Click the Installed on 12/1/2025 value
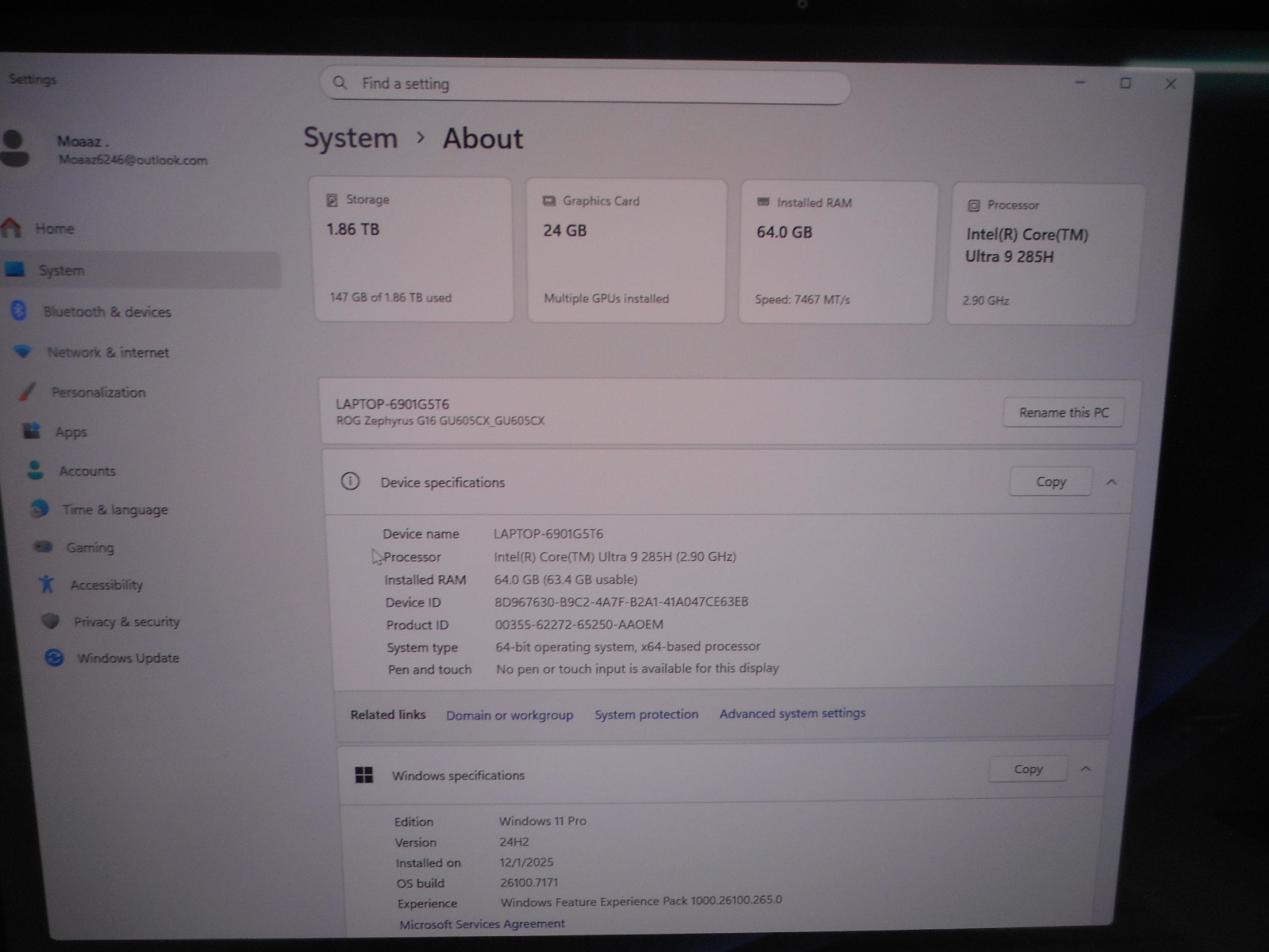The height and width of the screenshot is (952, 1269). tap(527, 862)
